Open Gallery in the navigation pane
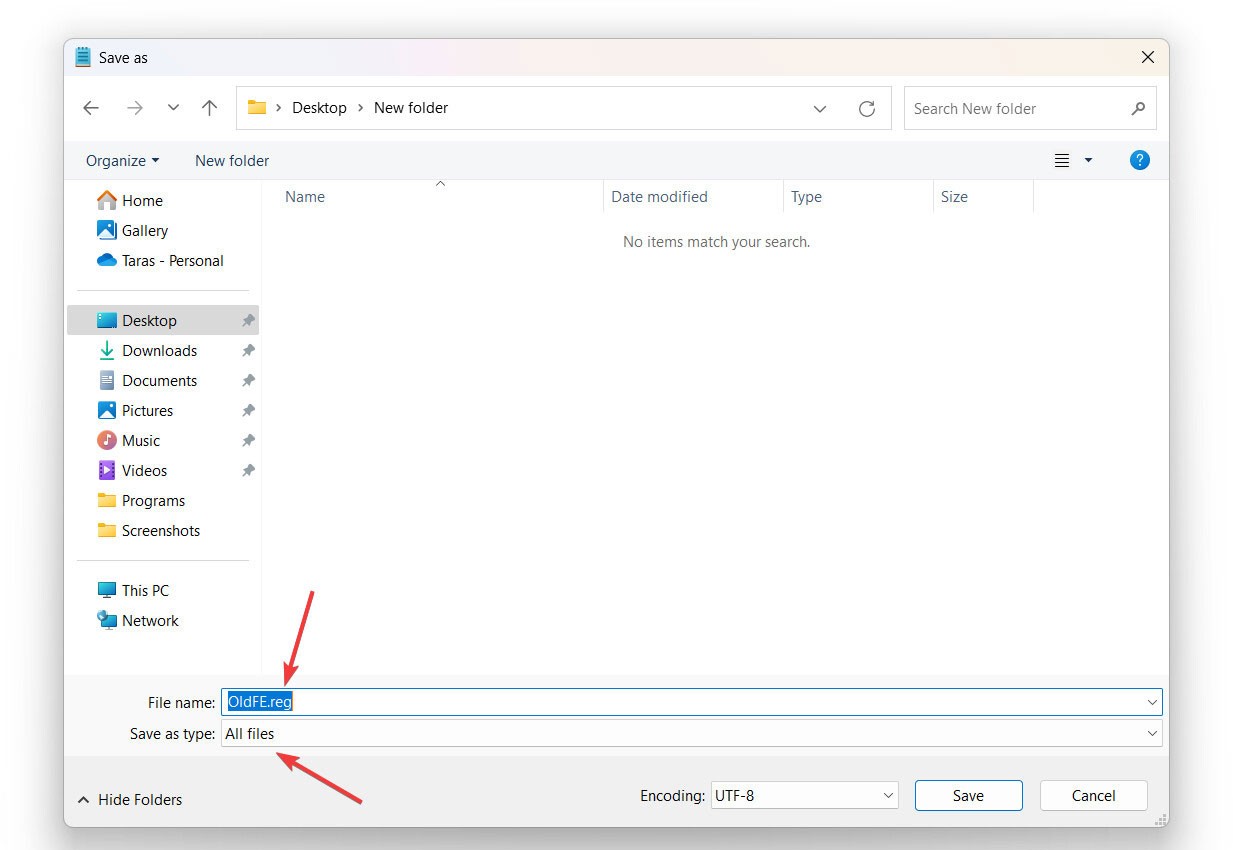Image resolution: width=1233 pixels, height=850 pixels. 144,230
